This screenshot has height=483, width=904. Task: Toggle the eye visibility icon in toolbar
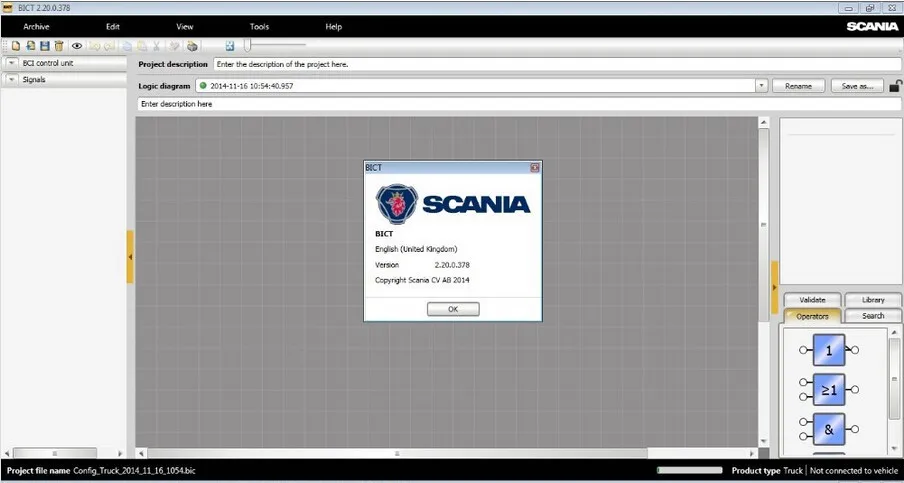coord(77,46)
